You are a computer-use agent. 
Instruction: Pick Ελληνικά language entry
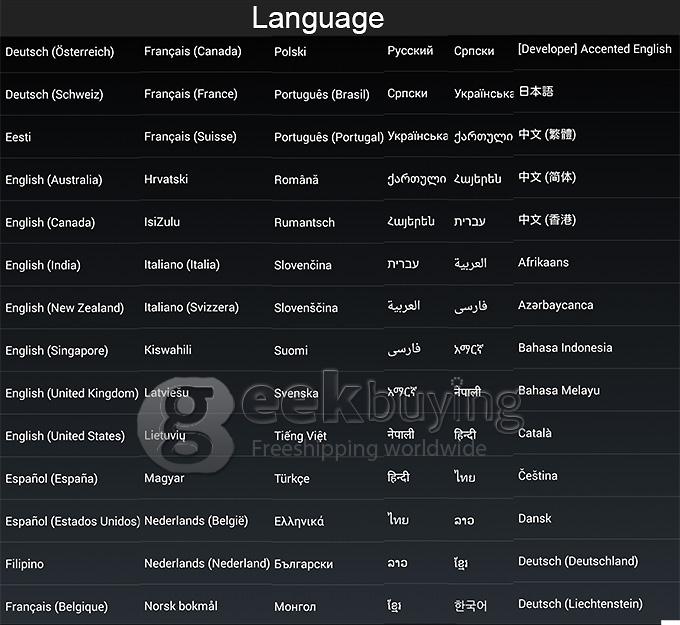coord(299,521)
